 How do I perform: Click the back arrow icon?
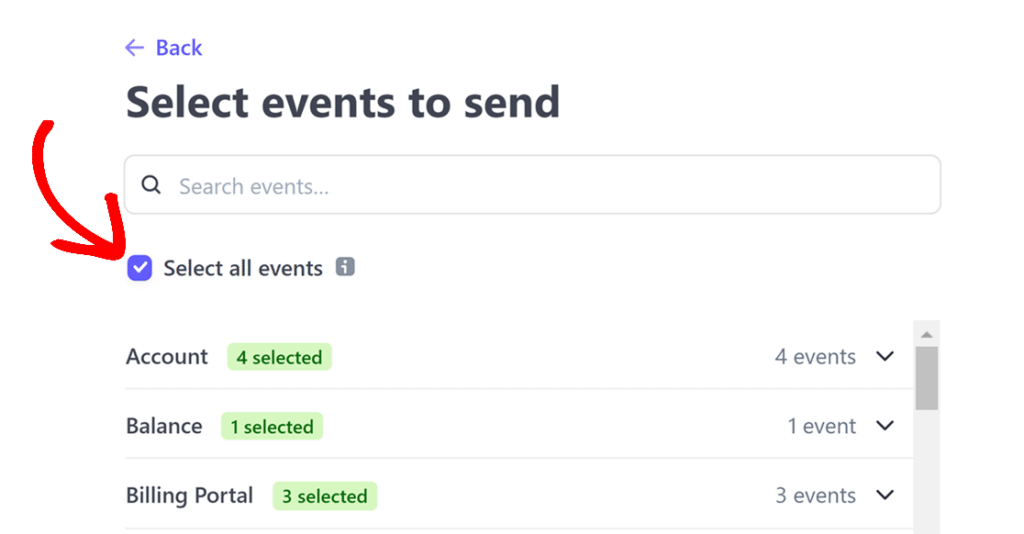[135, 48]
